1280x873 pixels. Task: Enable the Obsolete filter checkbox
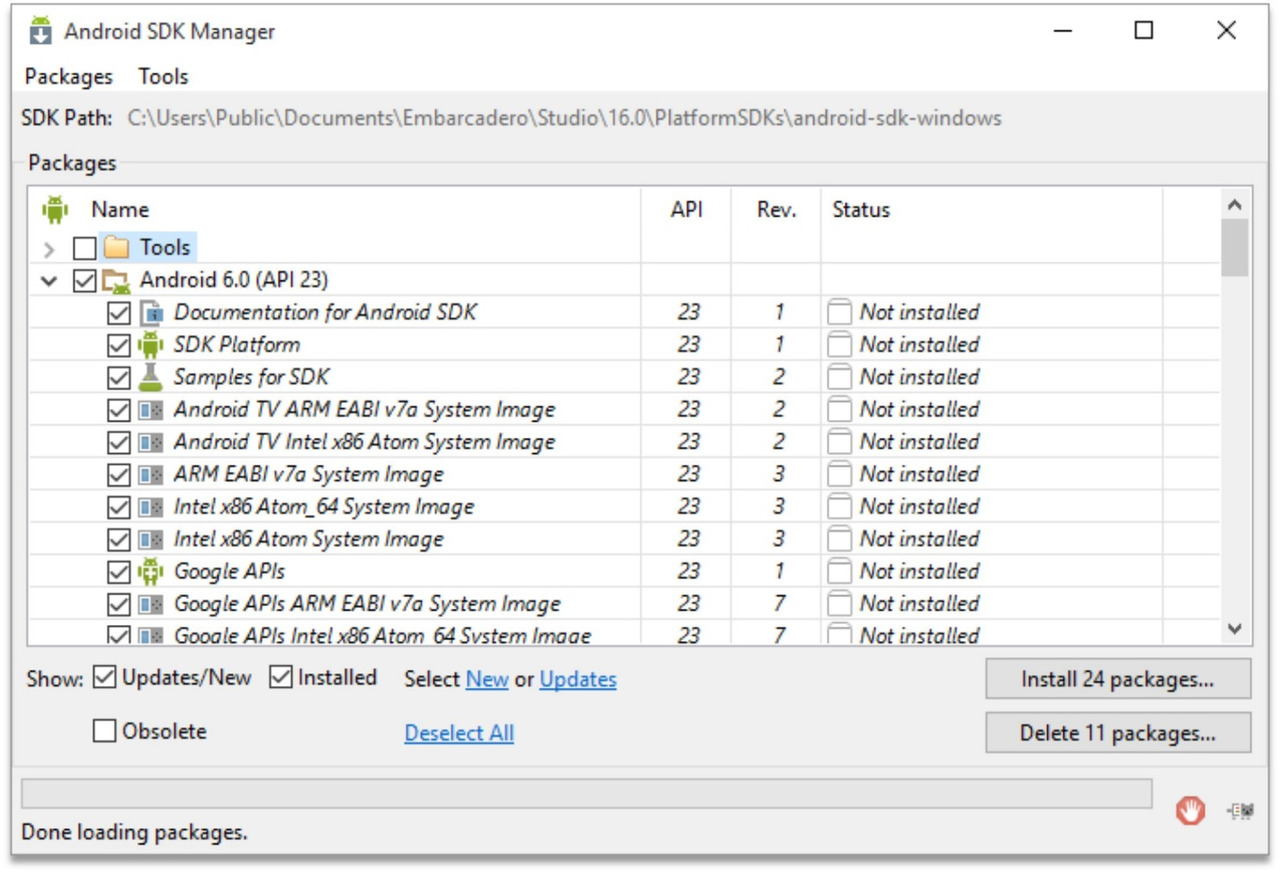(104, 731)
